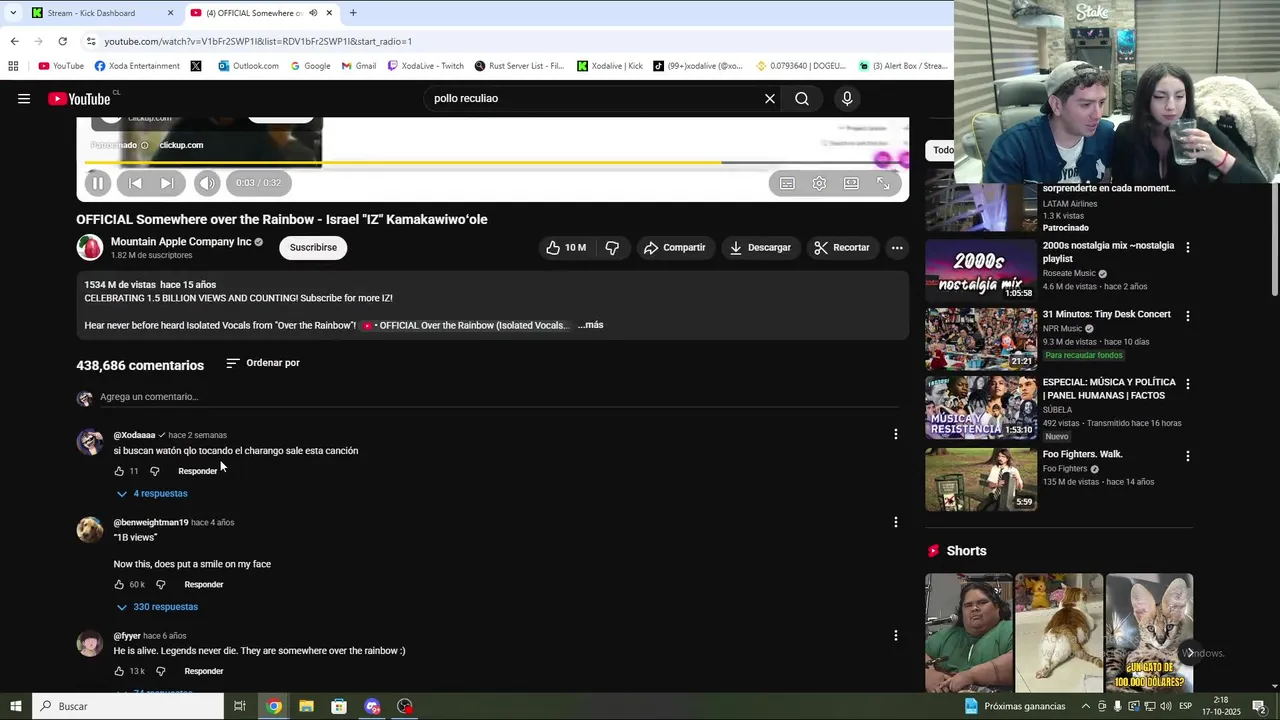Open options menu for @Xodaaaa comment
The width and height of the screenshot is (1280, 720).
pos(896,434)
